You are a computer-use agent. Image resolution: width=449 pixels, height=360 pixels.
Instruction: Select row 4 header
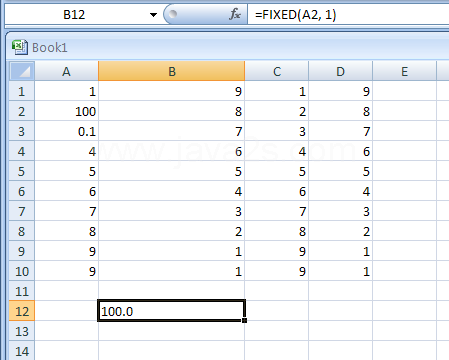point(22,151)
